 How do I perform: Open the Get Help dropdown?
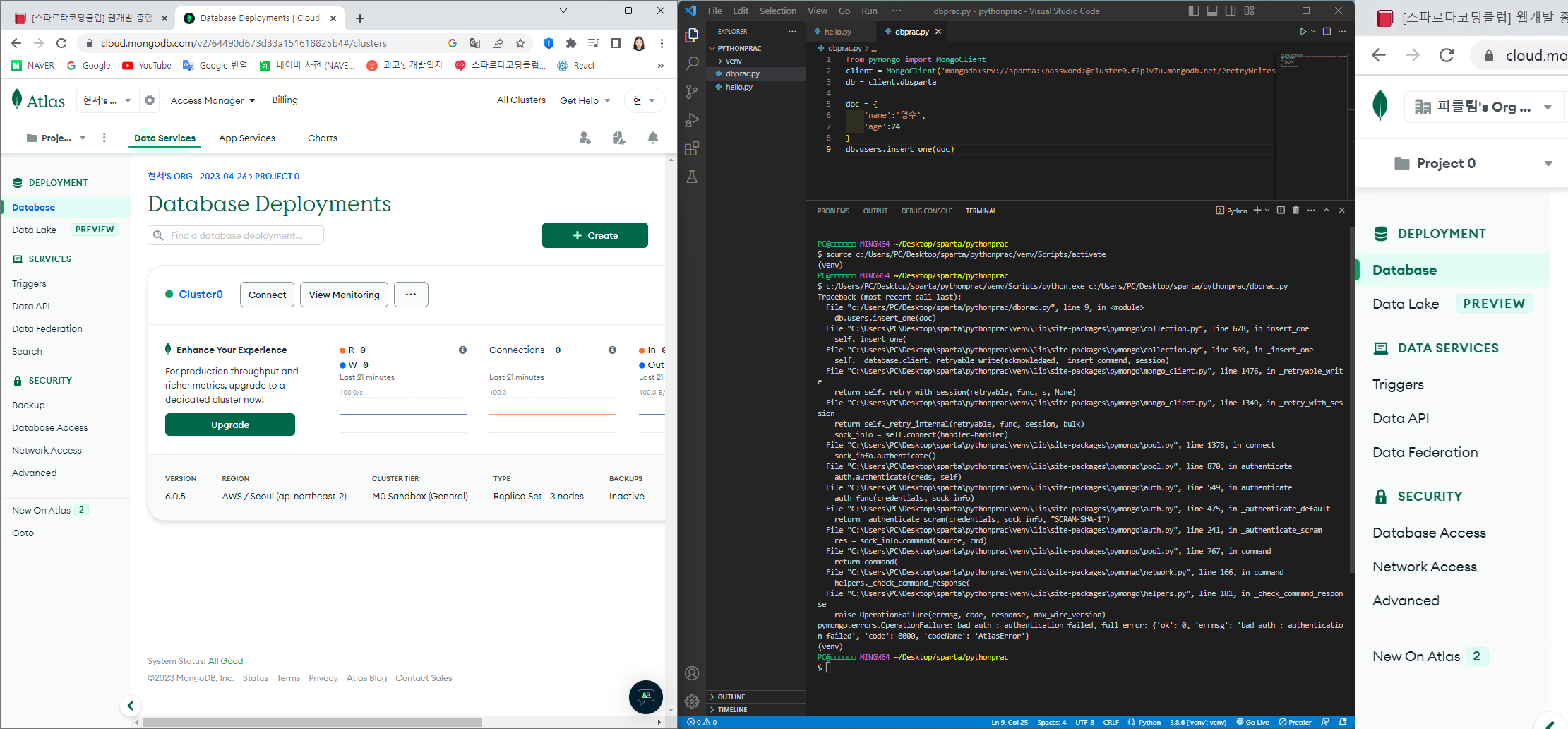[585, 100]
